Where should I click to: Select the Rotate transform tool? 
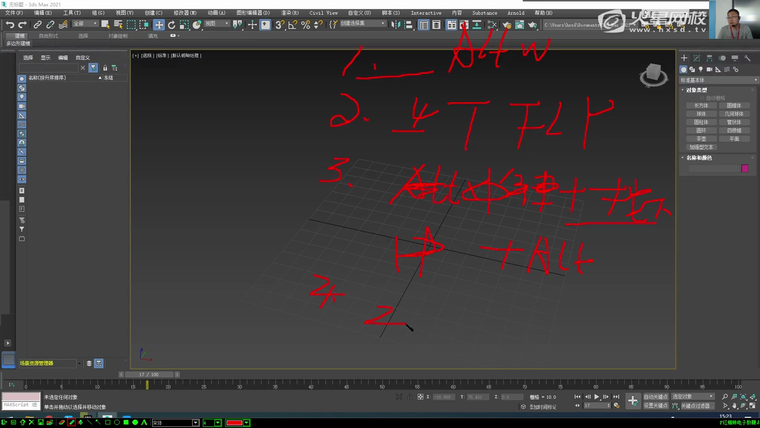[x=170, y=24]
